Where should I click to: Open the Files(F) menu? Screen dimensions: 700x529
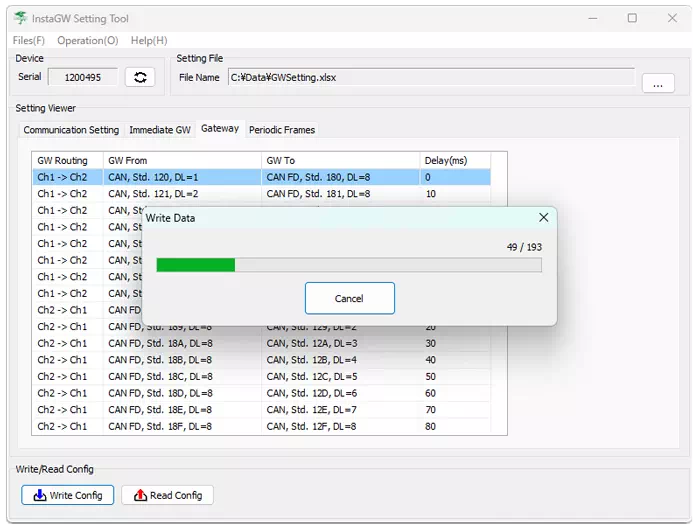[28, 40]
